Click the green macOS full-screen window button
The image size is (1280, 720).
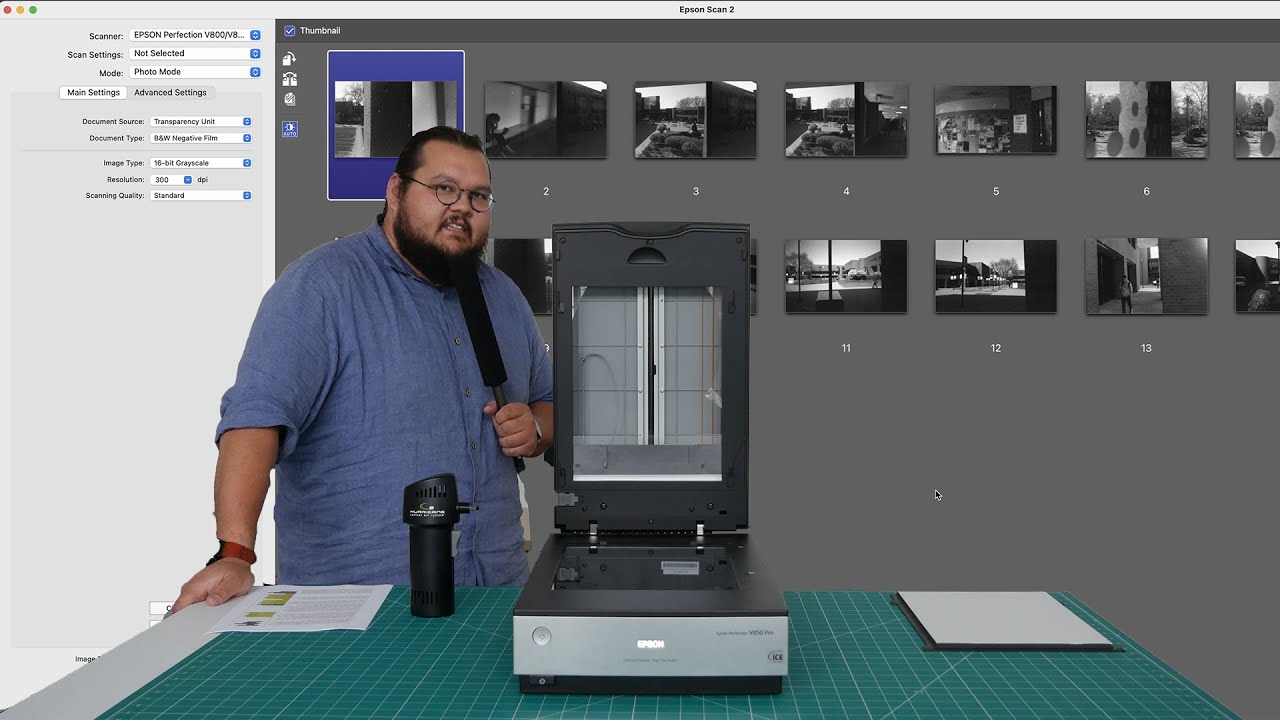pos(33,9)
